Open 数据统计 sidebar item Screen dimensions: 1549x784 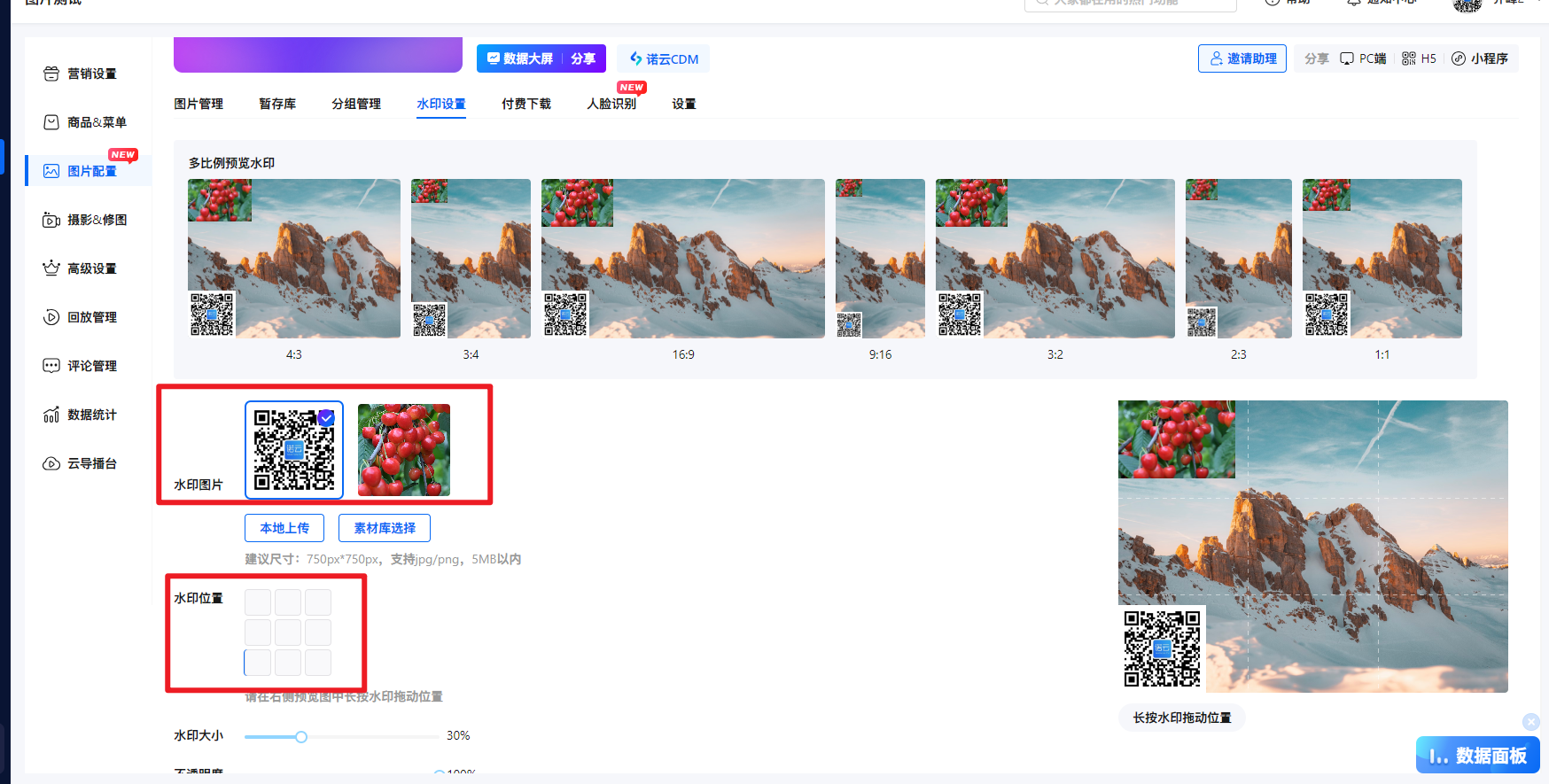[81, 415]
